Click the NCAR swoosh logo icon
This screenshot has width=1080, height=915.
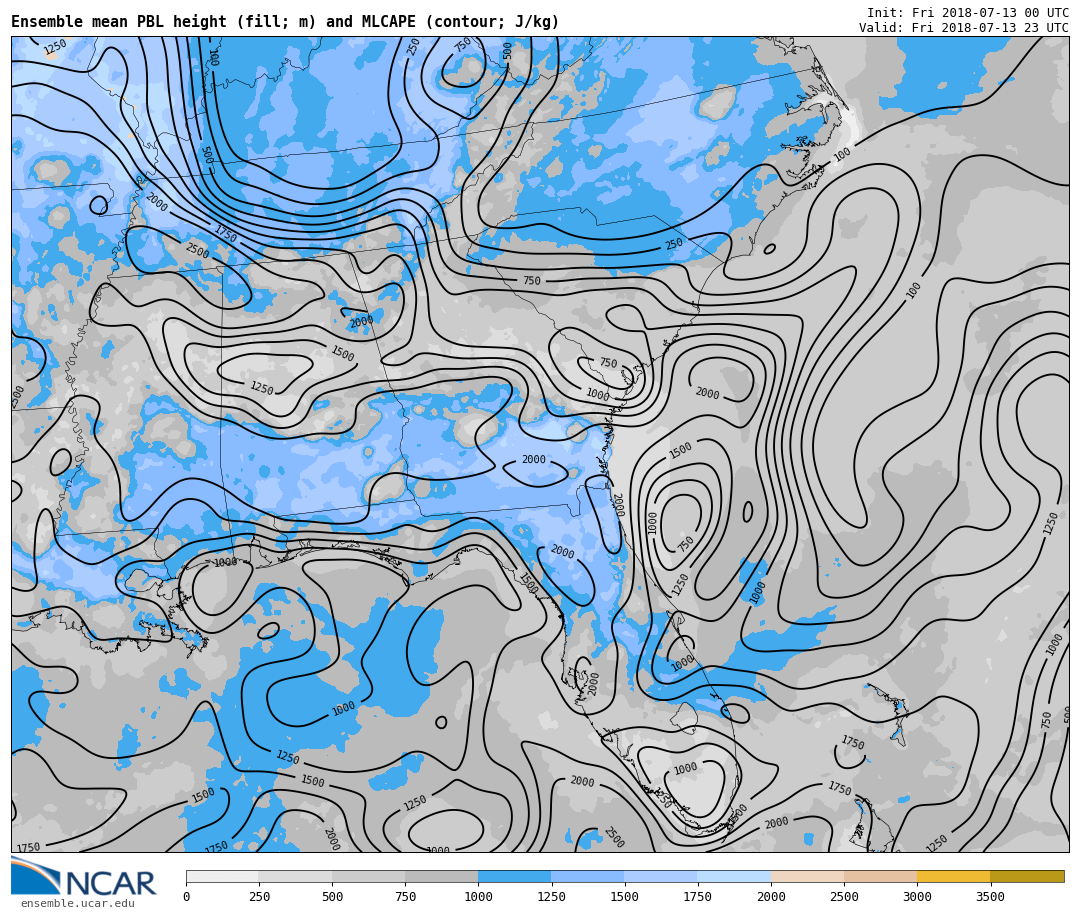click(35, 876)
